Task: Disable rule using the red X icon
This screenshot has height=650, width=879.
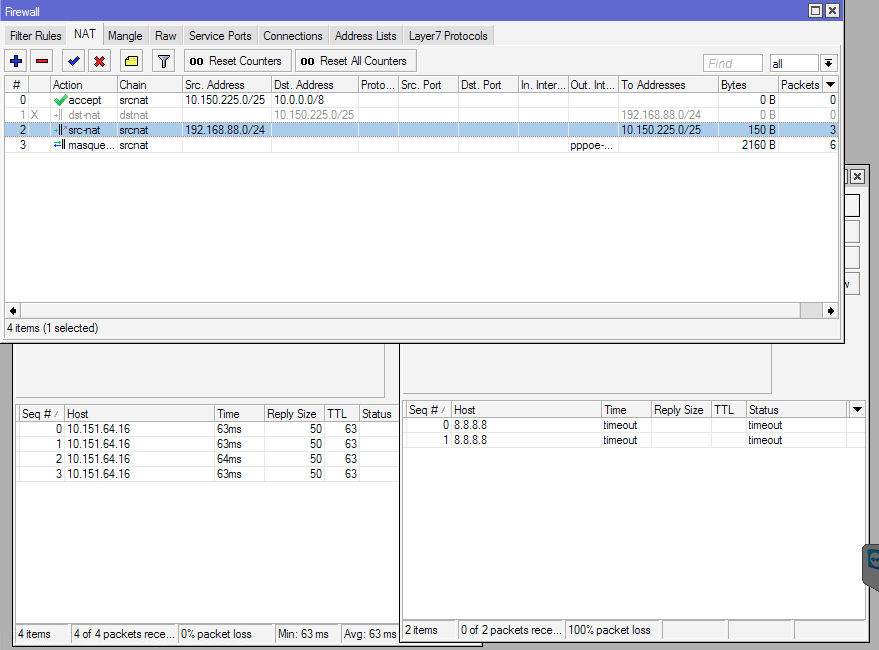Action: [100, 61]
